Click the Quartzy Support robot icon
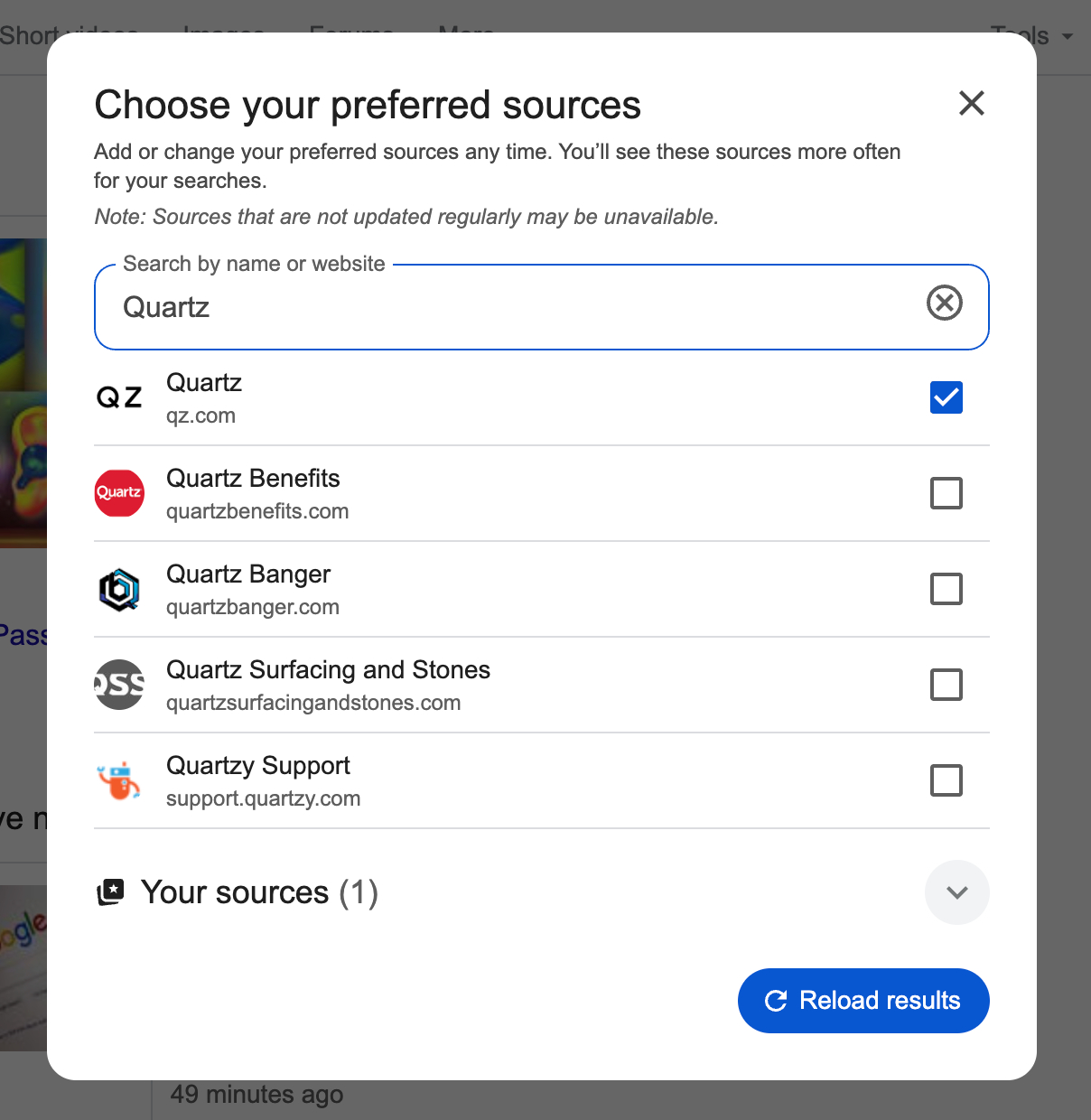This screenshot has width=1091, height=1120. [x=119, y=780]
